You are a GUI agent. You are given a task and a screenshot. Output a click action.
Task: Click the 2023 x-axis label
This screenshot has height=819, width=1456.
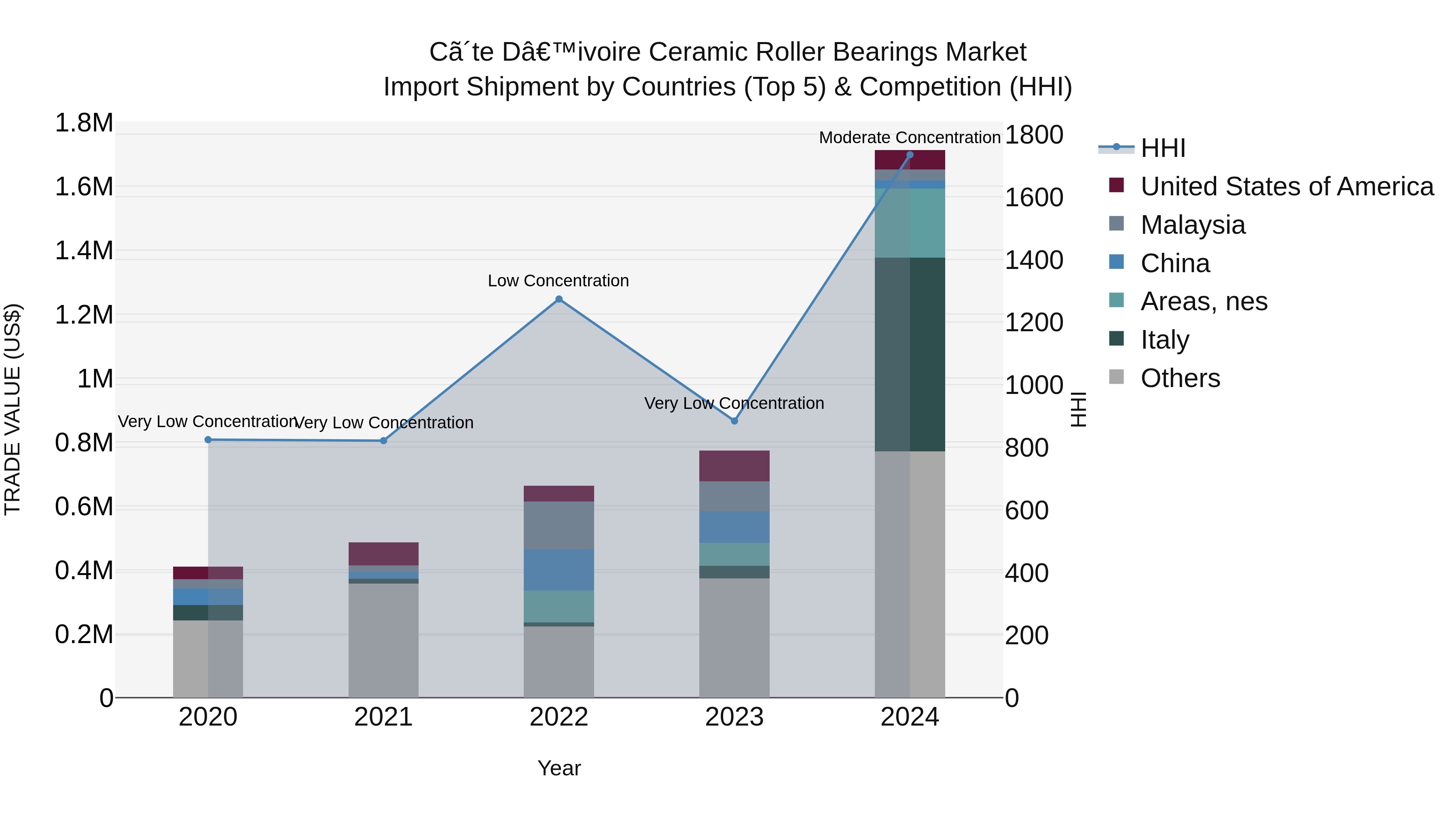(x=734, y=717)
